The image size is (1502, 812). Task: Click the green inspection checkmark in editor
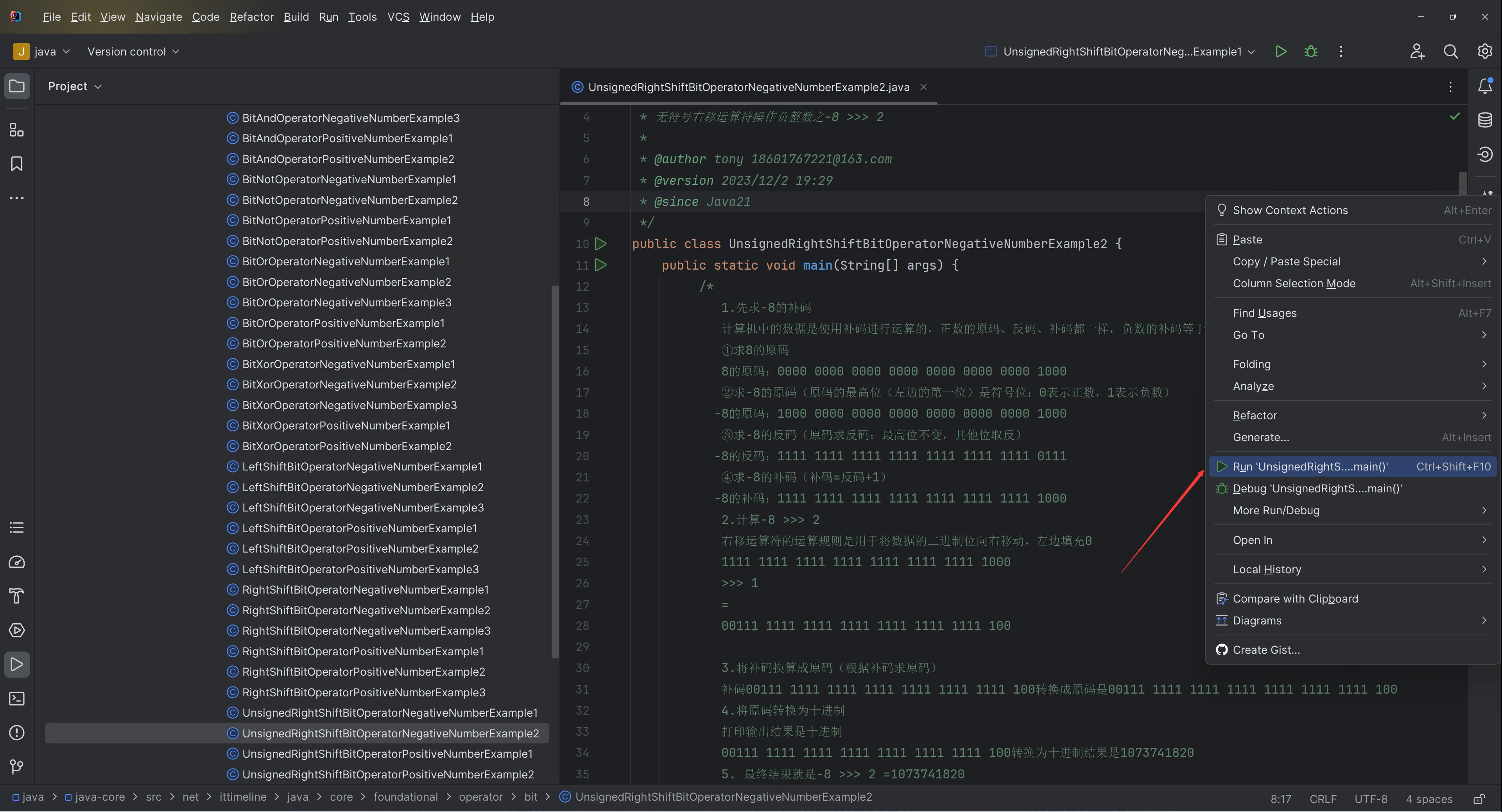pyautogui.click(x=1455, y=116)
